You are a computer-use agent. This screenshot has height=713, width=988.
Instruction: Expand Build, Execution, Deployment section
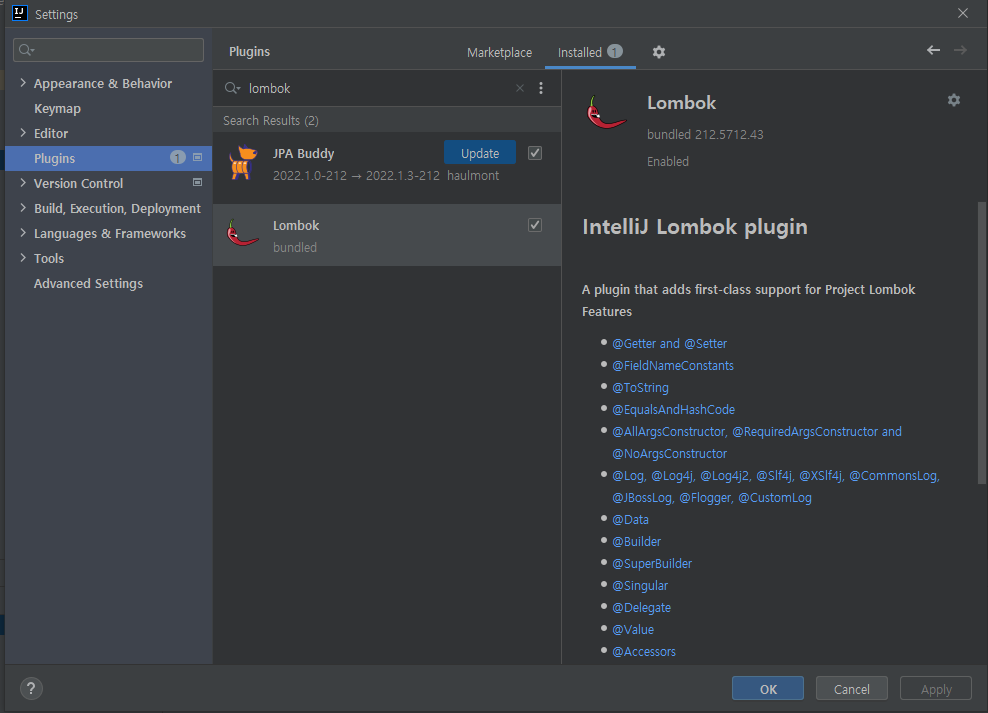(23, 207)
